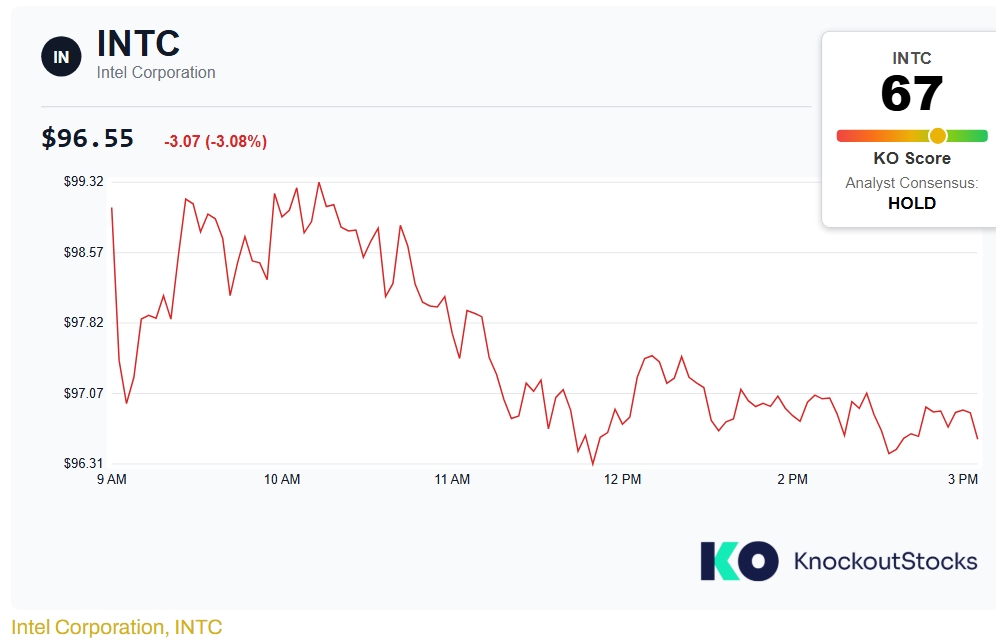
Task: Click the KnockoutStocks brand name
Action: pyautogui.click(x=885, y=561)
